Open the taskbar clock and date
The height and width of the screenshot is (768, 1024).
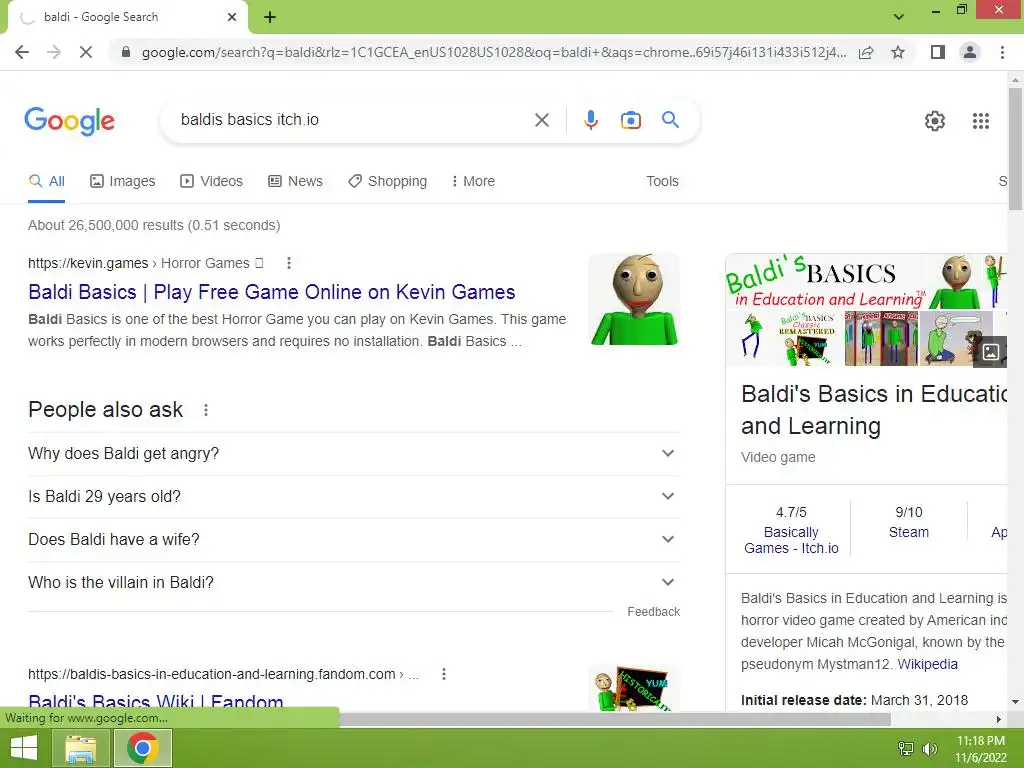click(980, 749)
